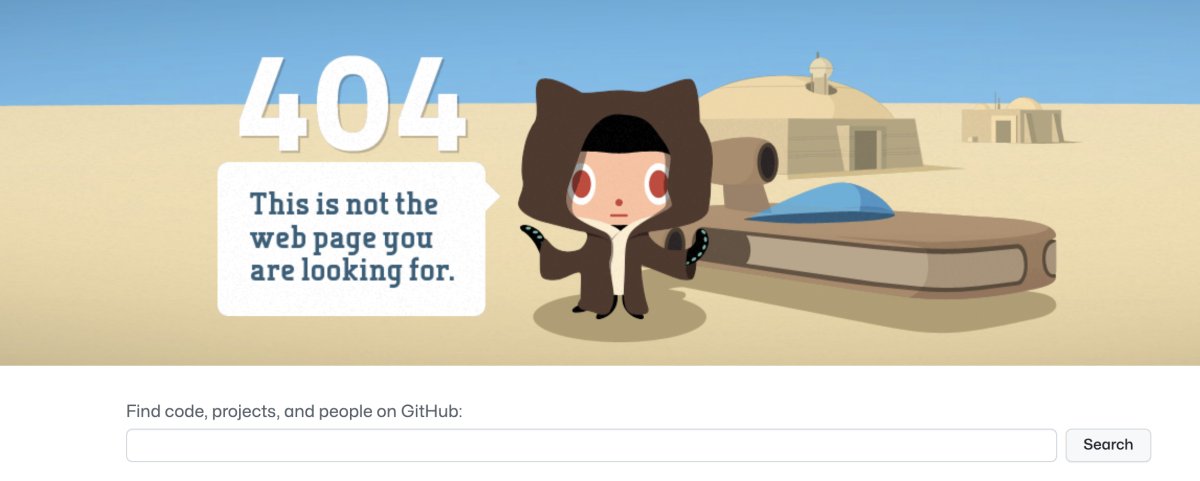Focus the GitHub search input field
Image resolution: width=1200 pixels, height=481 pixels.
(591, 445)
